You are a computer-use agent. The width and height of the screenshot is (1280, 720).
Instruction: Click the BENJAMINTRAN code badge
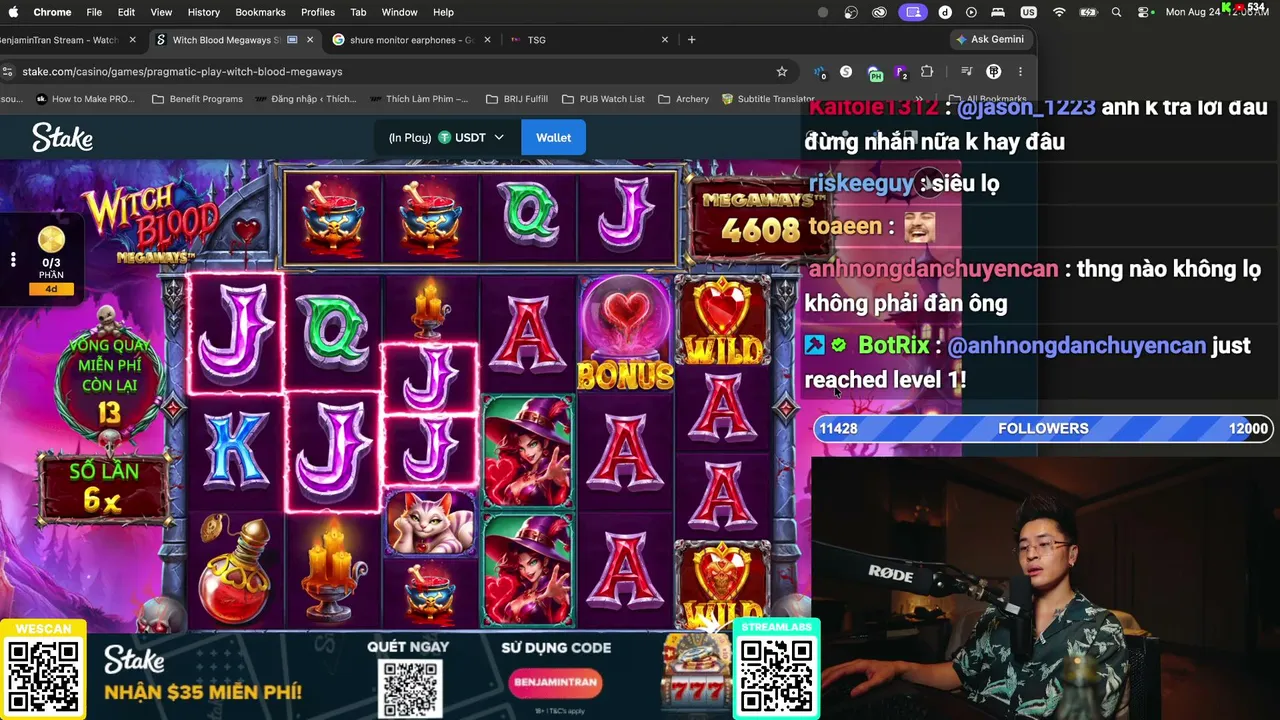click(556, 682)
